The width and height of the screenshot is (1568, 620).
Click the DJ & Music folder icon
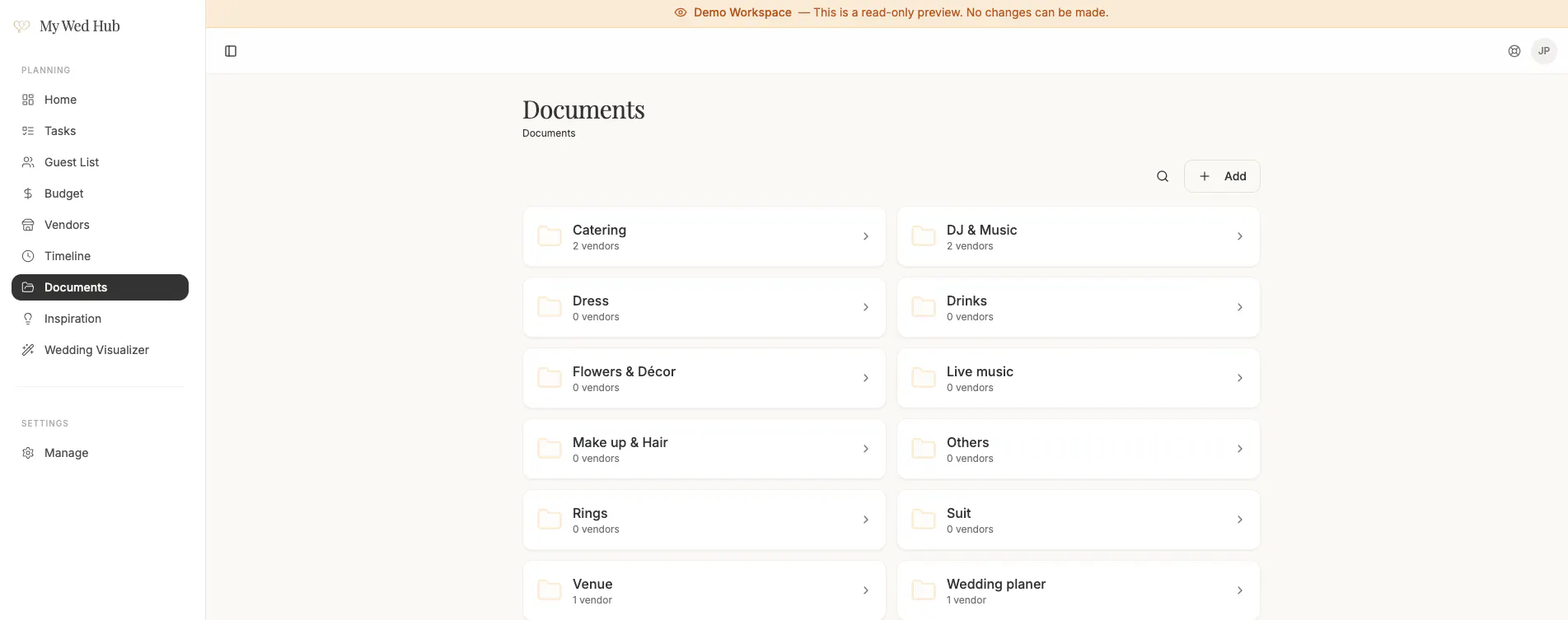point(924,236)
